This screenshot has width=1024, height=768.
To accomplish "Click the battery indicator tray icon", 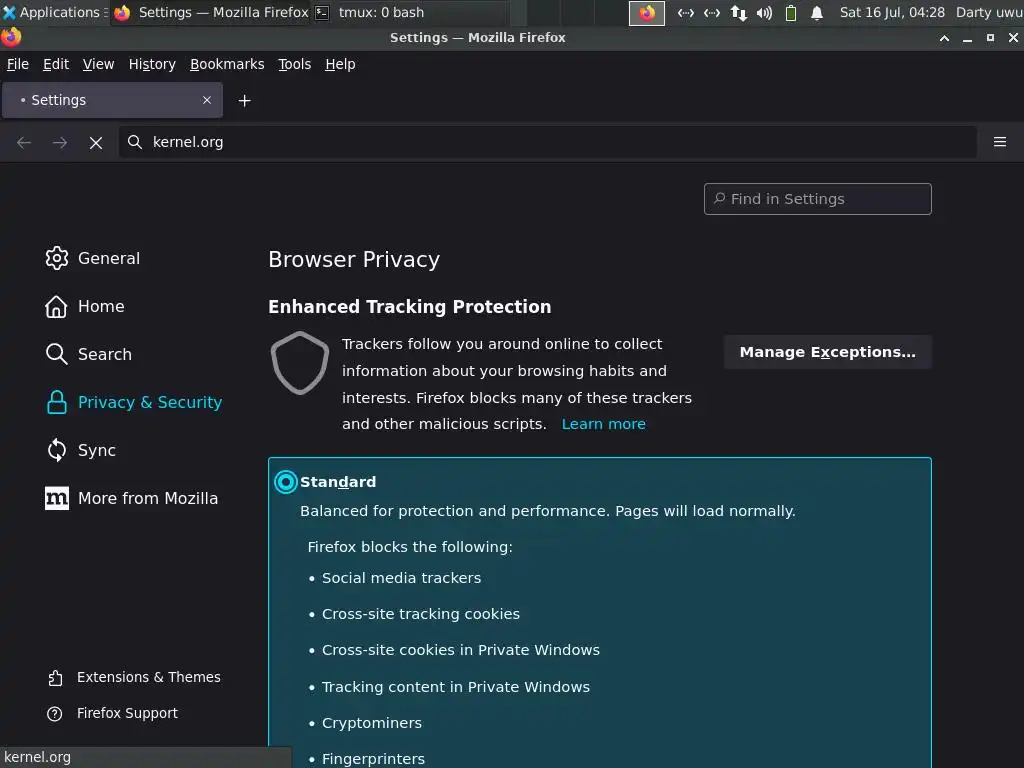I will [x=791, y=12].
